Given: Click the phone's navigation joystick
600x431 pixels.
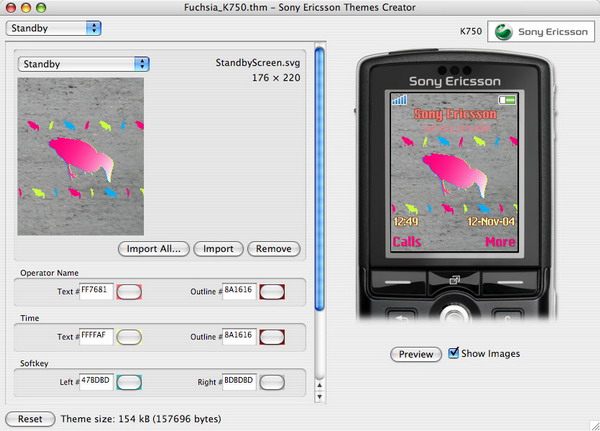Looking at the screenshot, I should pos(454,313).
